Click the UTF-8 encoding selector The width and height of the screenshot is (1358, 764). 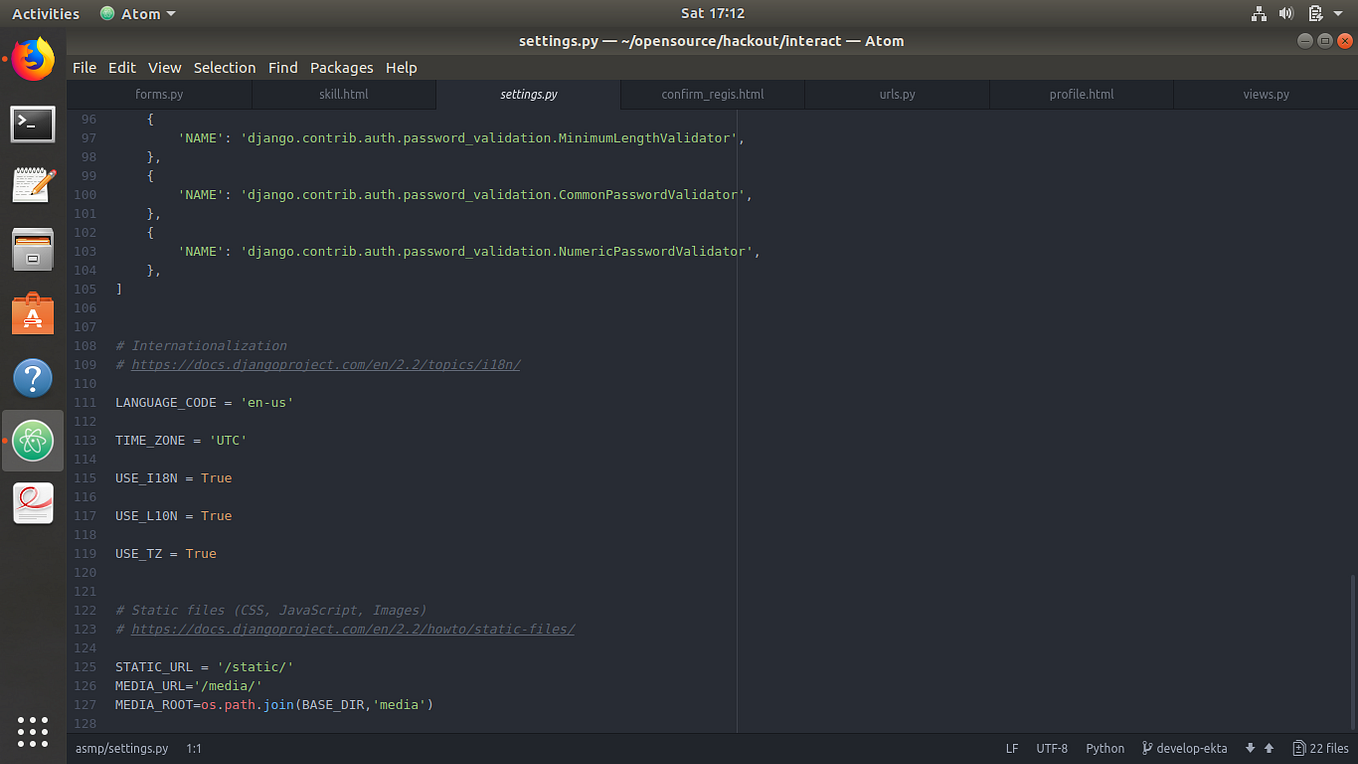coord(1052,748)
